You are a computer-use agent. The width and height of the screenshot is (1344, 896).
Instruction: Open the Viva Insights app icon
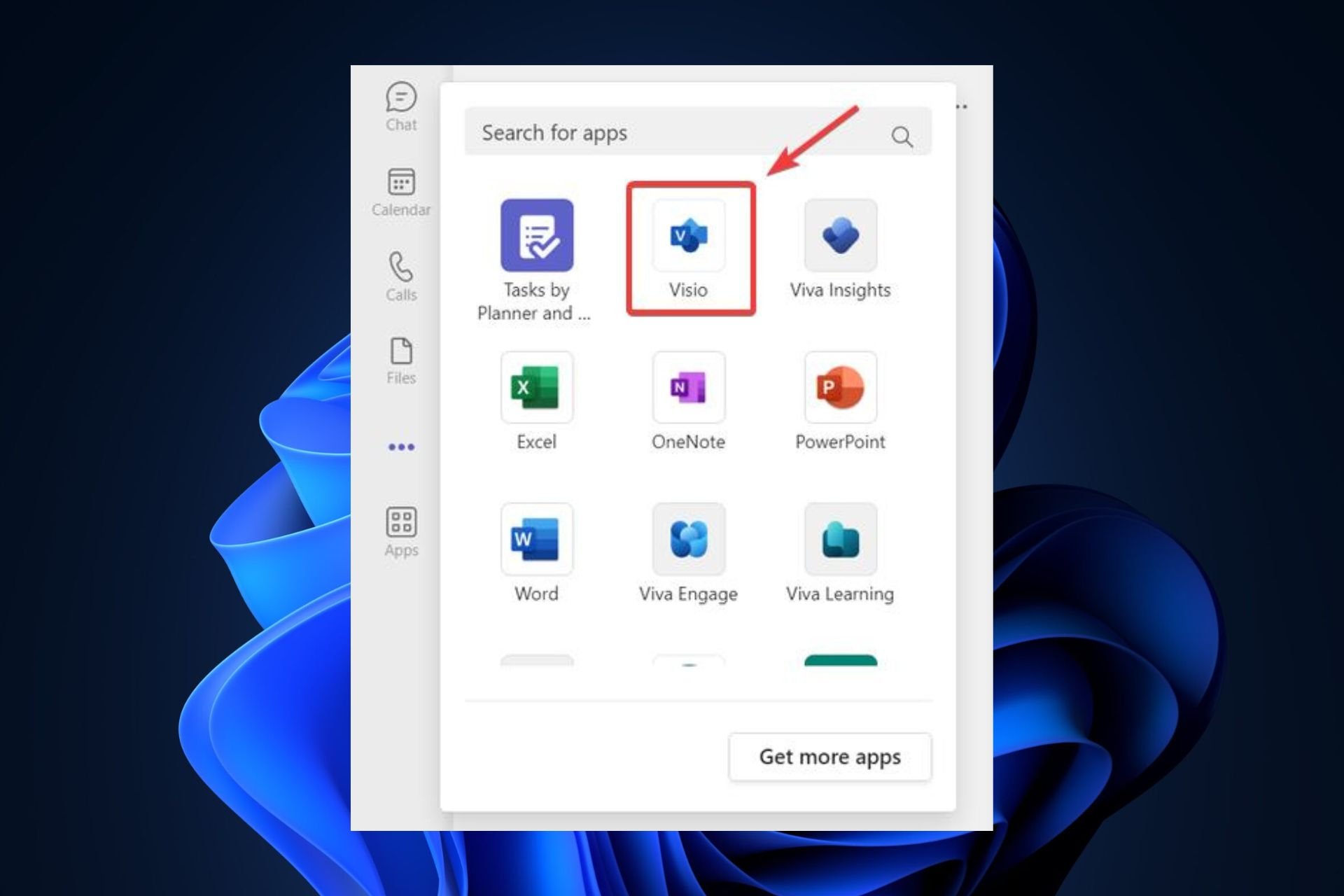pos(841,235)
